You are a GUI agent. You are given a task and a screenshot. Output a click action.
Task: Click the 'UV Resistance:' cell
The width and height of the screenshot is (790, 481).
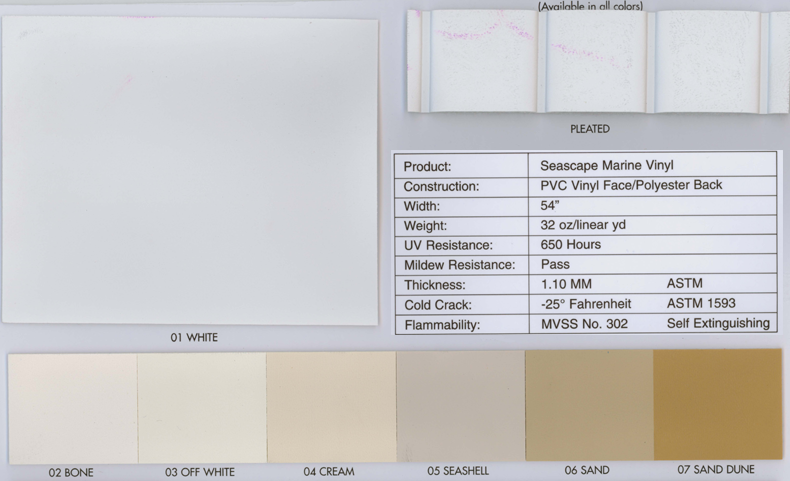point(462,245)
